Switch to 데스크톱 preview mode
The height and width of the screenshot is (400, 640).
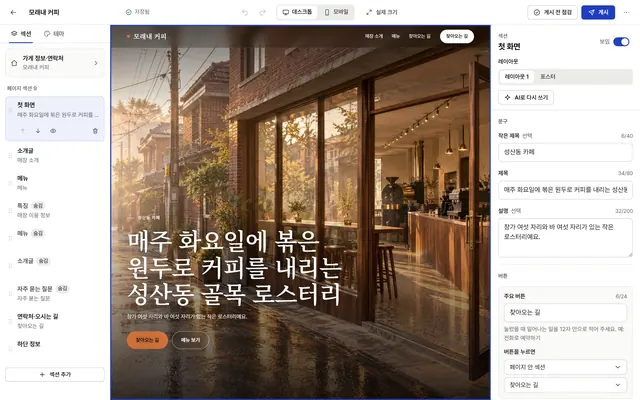click(298, 12)
